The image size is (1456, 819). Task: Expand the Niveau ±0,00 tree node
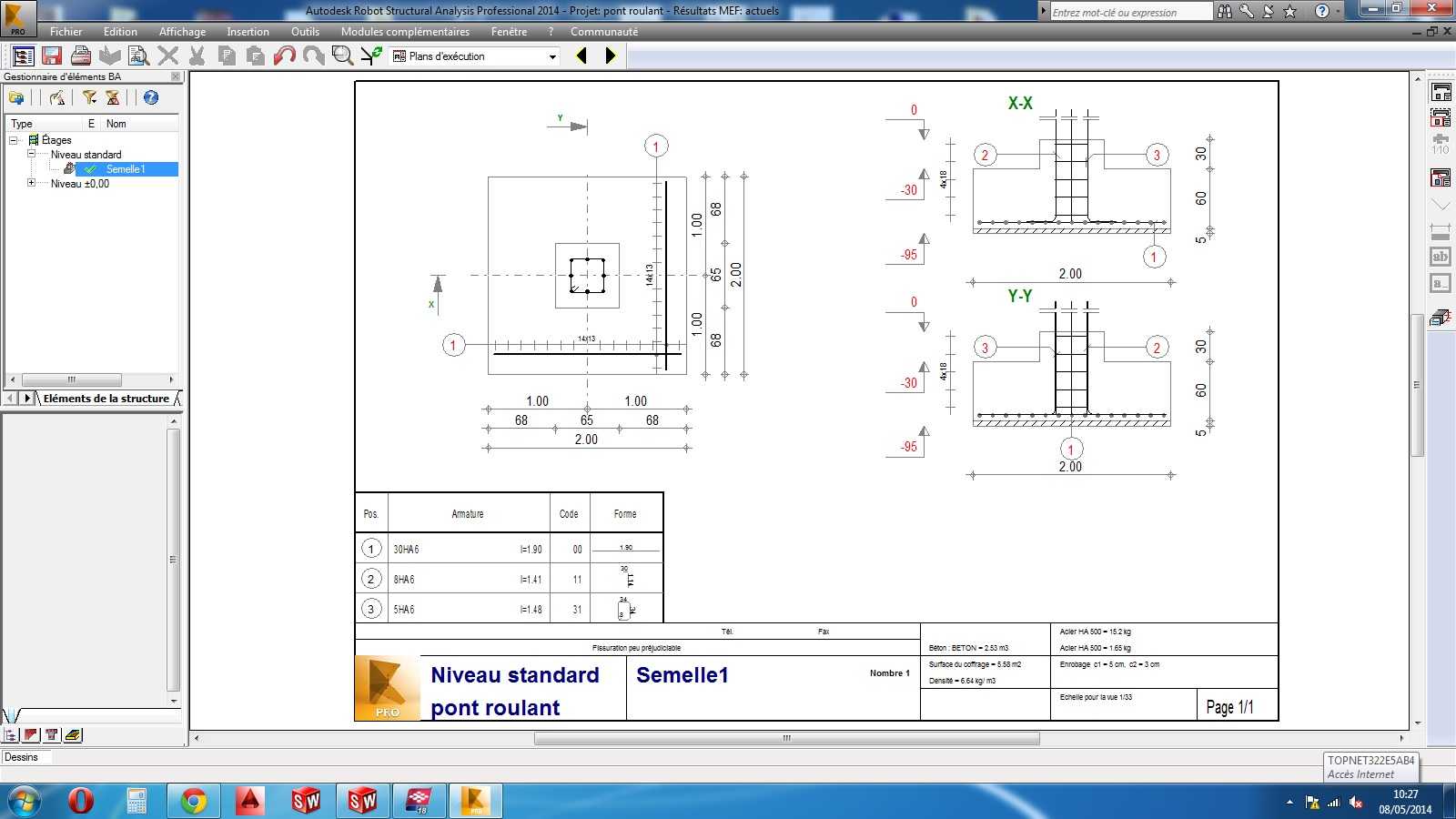[x=32, y=183]
